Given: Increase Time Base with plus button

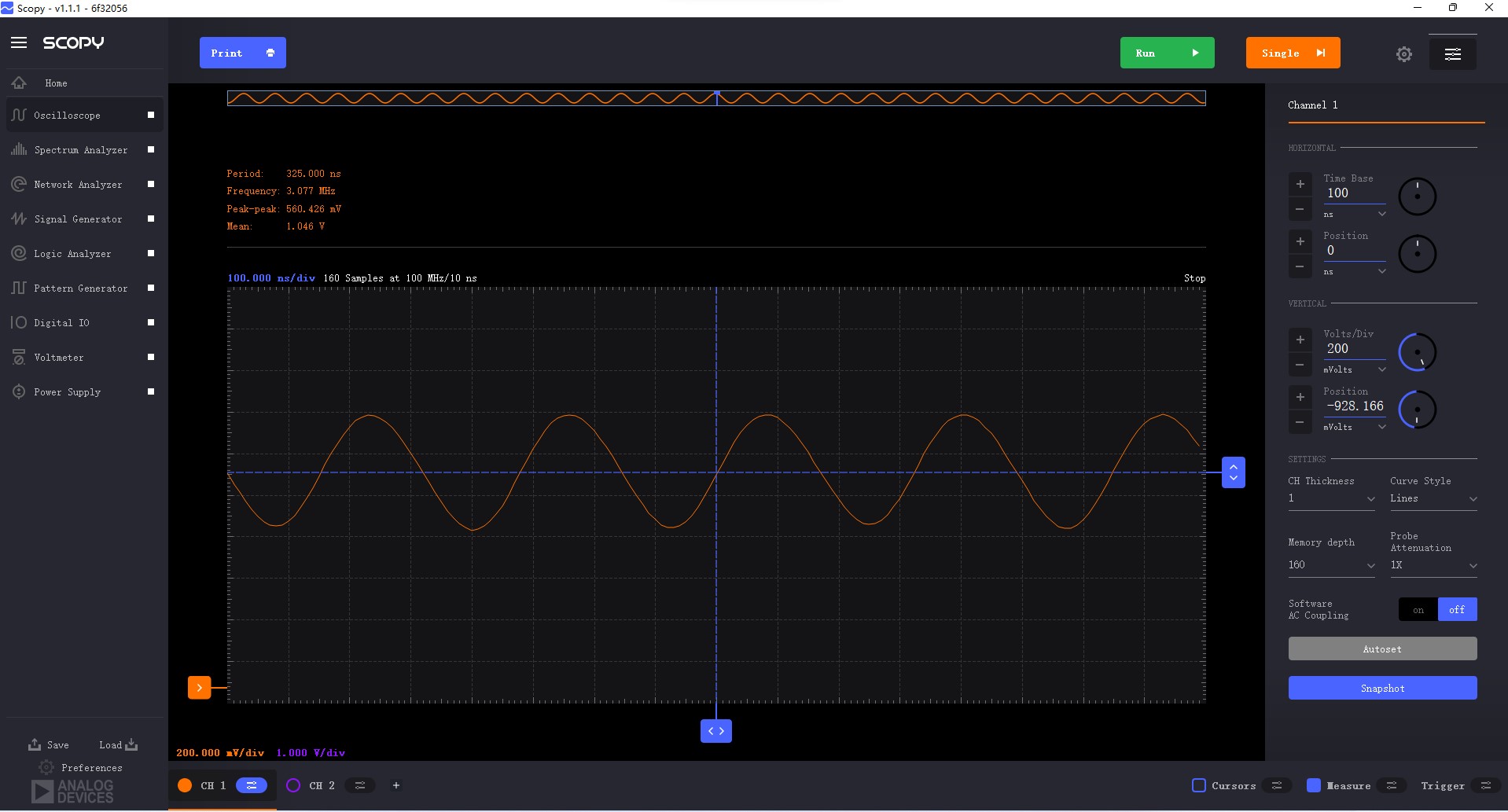Looking at the screenshot, I should (x=1300, y=184).
